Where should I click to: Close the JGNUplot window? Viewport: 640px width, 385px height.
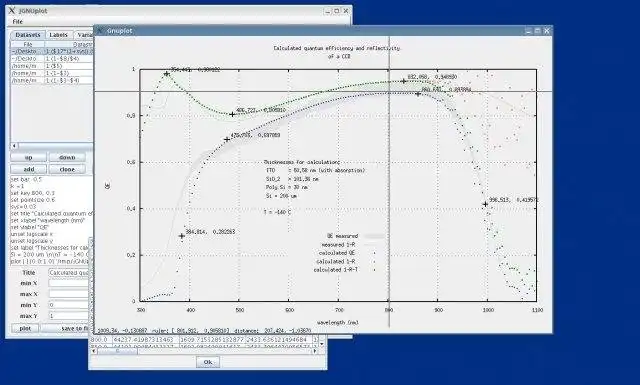click(346, 11)
